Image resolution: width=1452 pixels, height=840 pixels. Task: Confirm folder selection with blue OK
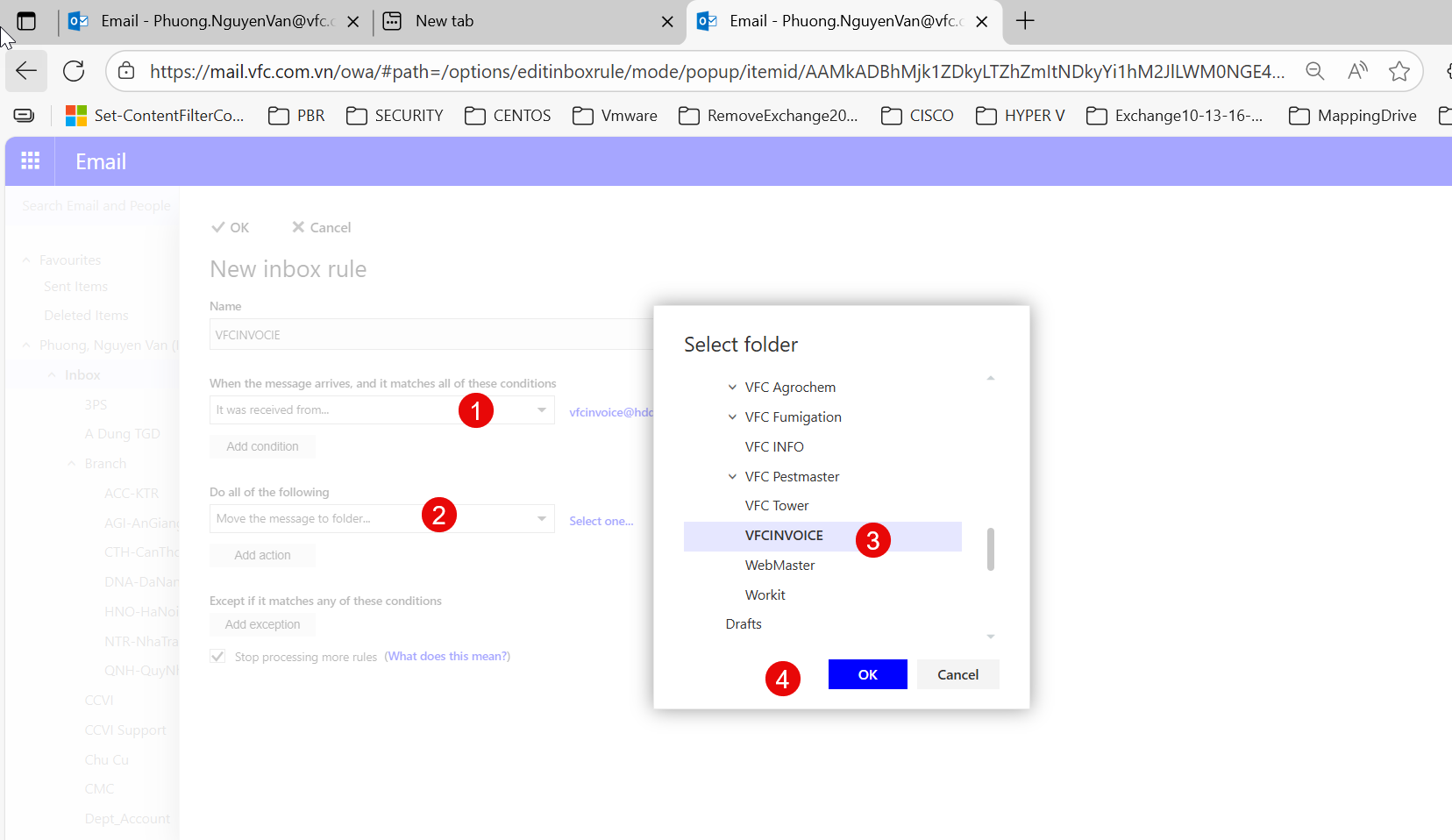pyautogui.click(x=867, y=674)
